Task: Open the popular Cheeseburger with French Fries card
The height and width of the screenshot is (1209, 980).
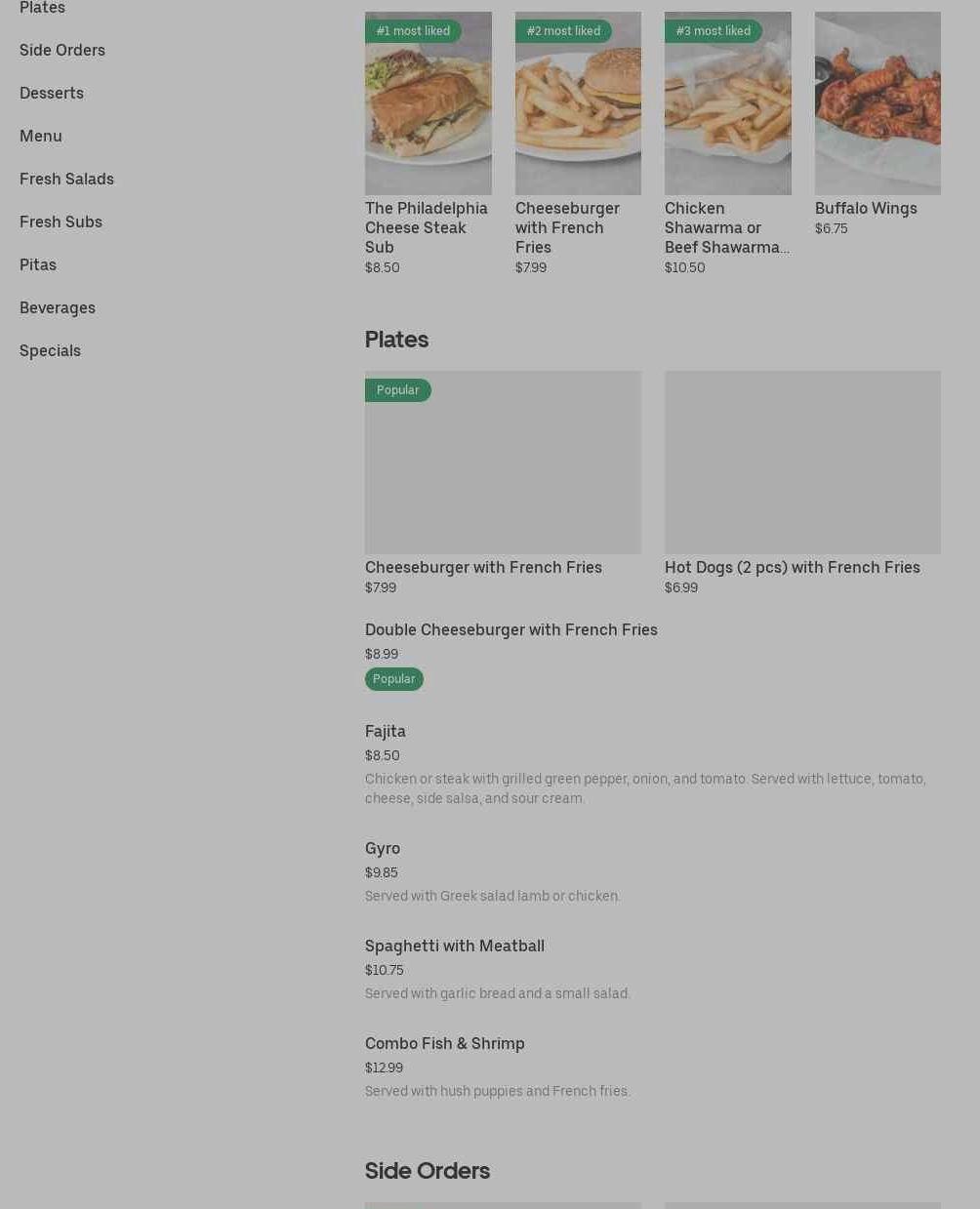Action: coord(503,463)
